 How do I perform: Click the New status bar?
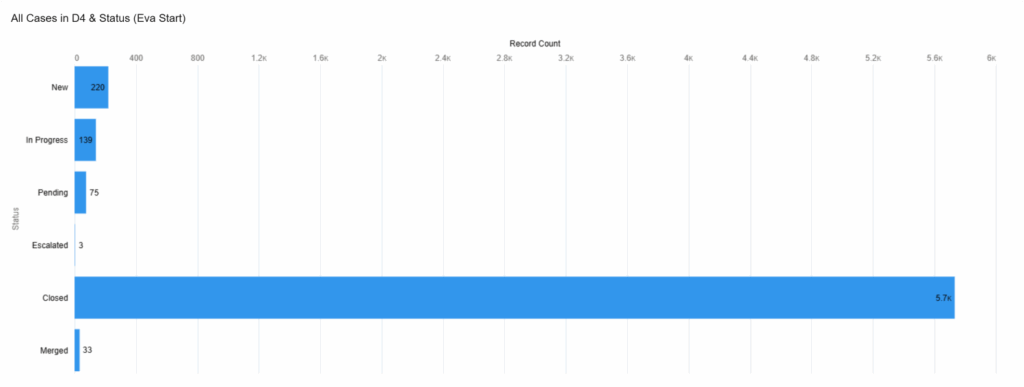(91, 87)
